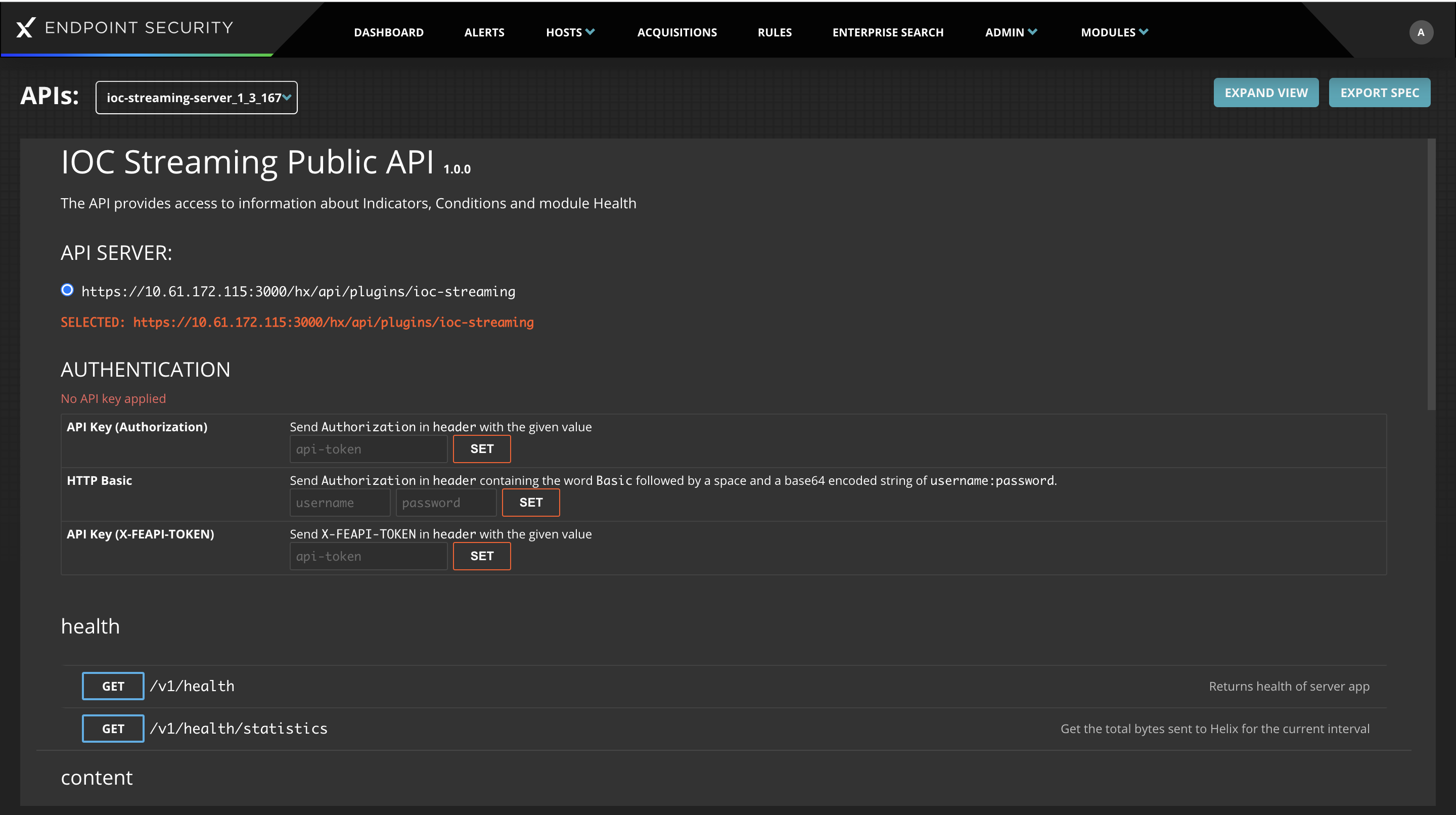Viewport: 1456px width, 815px height.
Task: Click the /v1/health path text
Action: [x=192, y=686]
